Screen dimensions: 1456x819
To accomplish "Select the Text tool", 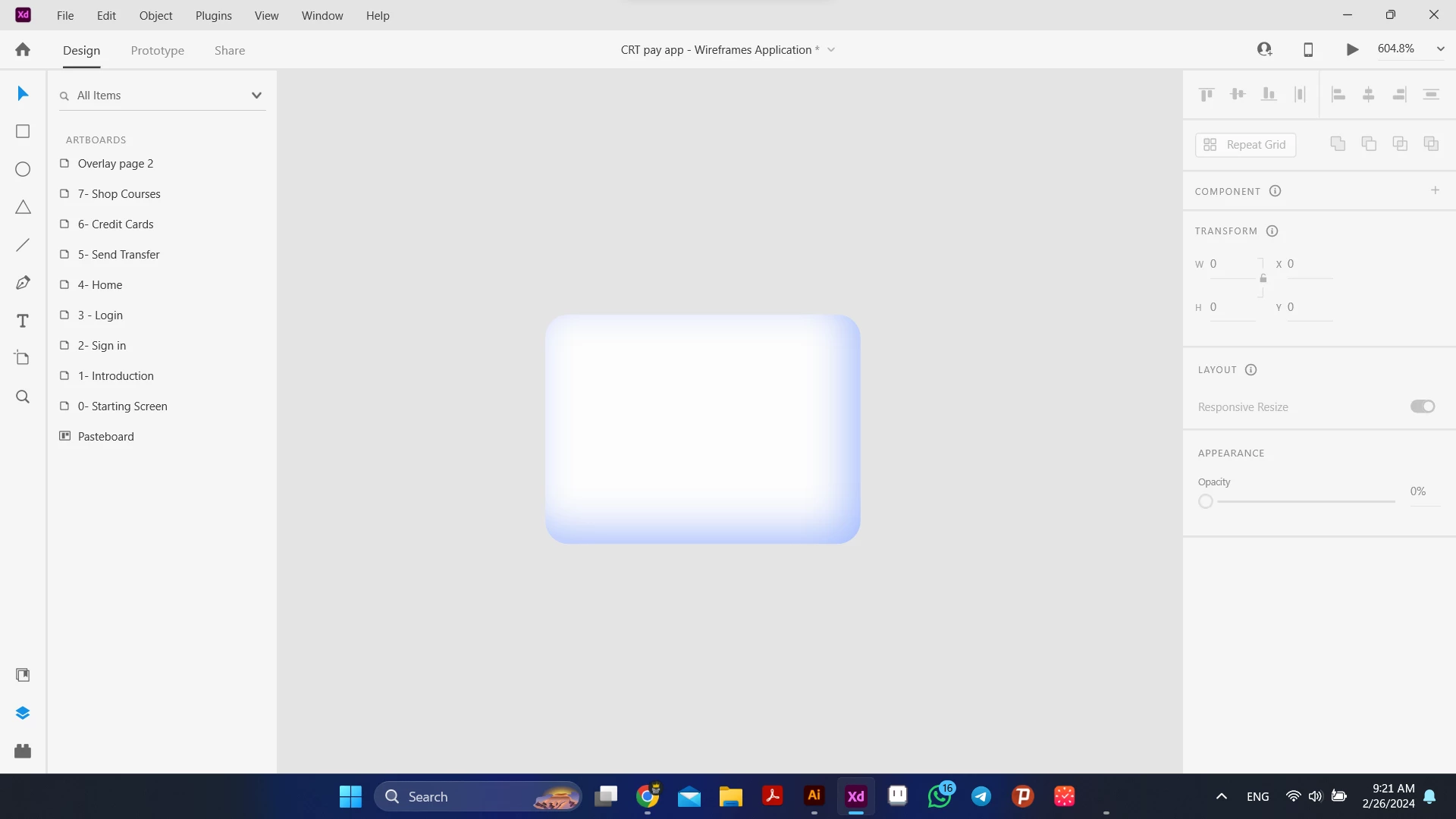I will [x=23, y=321].
